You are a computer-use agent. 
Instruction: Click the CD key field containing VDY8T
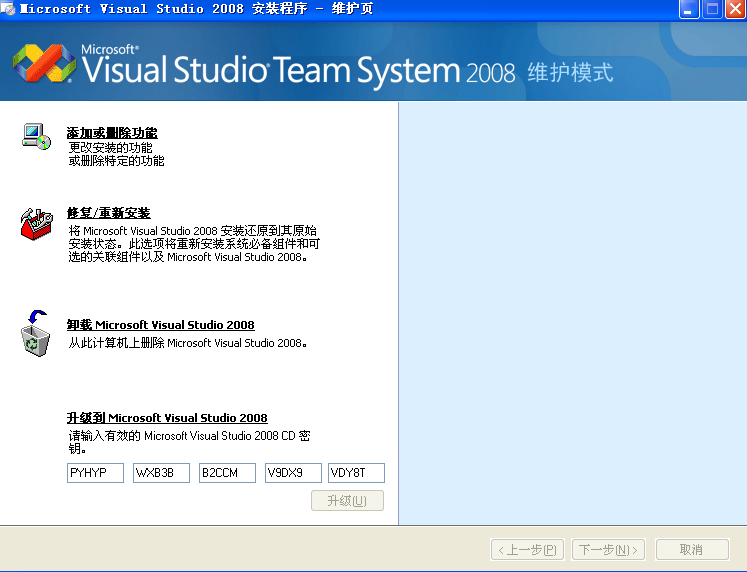(356, 473)
